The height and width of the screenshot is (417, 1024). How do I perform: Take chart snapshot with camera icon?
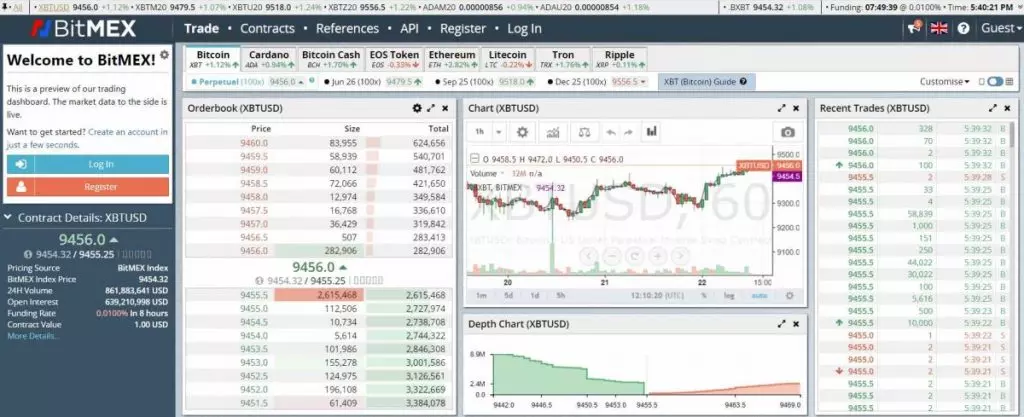click(x=788, y=132)
